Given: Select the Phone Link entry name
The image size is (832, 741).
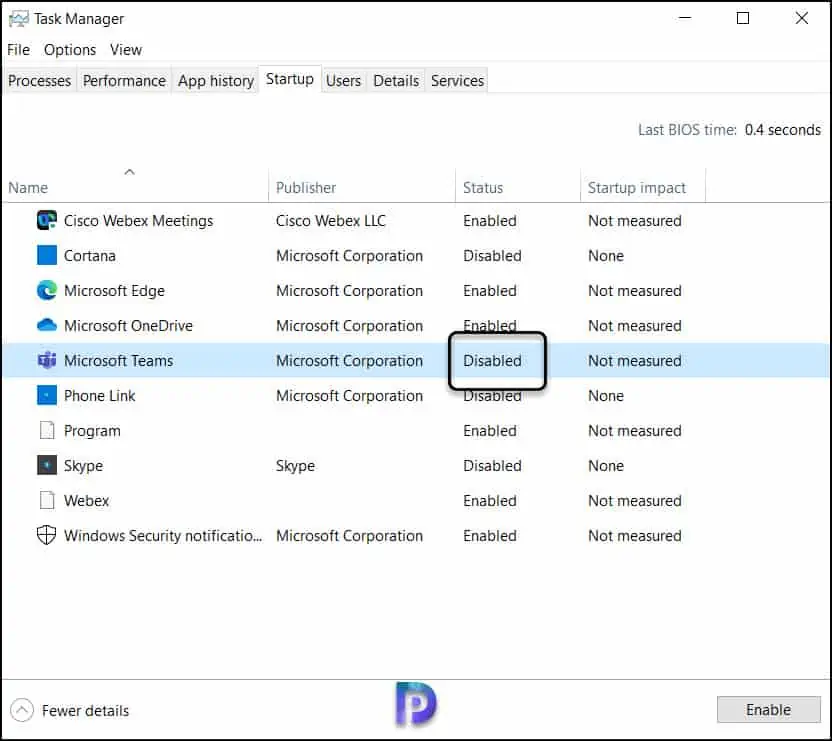Looking at the screenshot, I should click(99, 395).
